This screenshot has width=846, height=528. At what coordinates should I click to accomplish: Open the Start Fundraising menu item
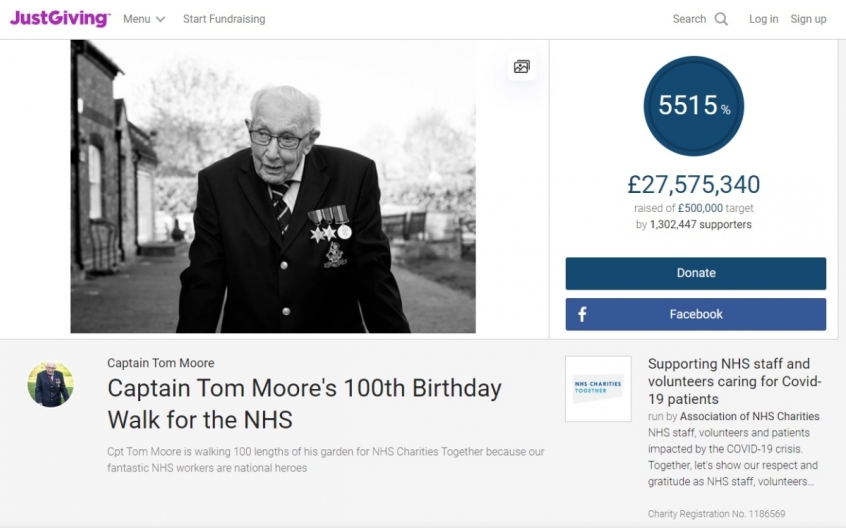(224, 19)
